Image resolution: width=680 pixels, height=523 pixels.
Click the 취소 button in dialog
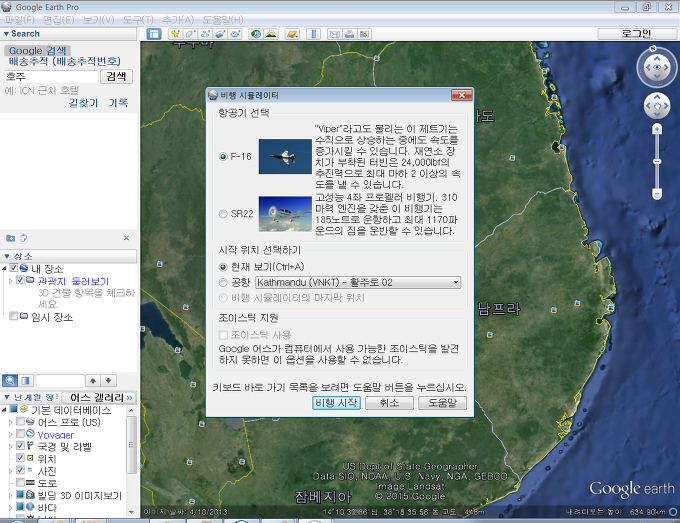coord(389,403)
